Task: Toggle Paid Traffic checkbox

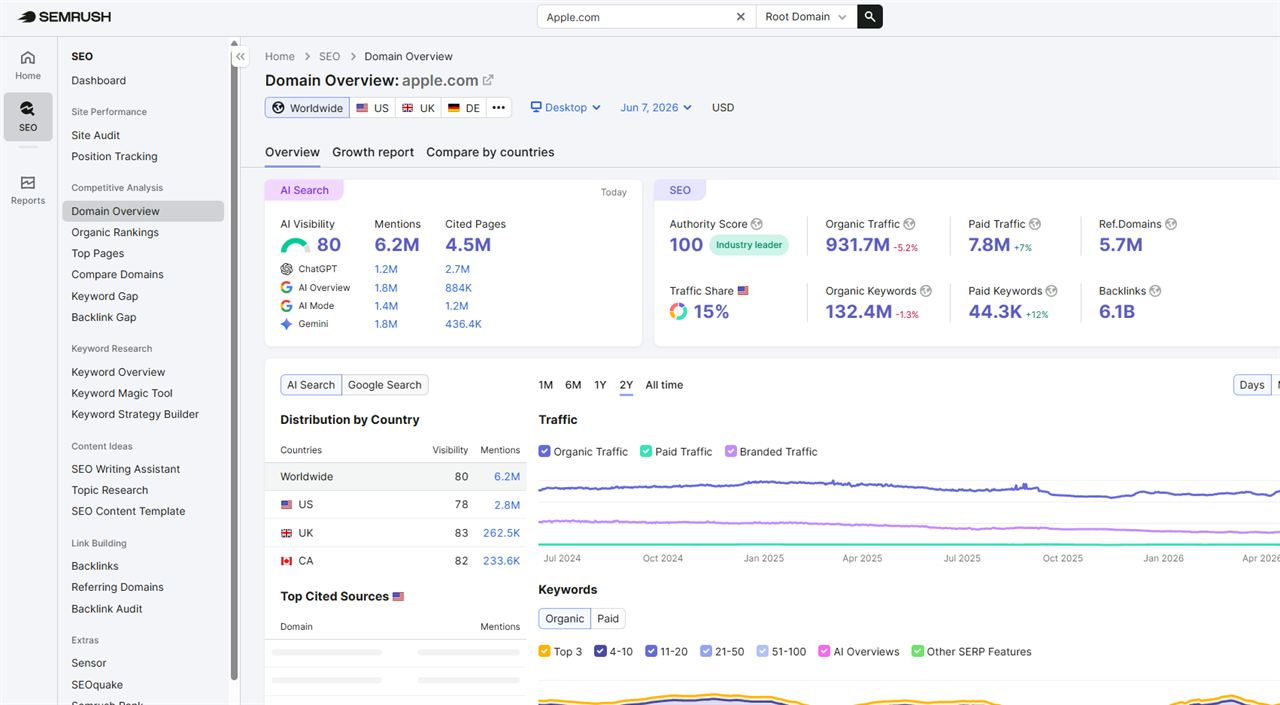Action: click(x=646, y=451)
